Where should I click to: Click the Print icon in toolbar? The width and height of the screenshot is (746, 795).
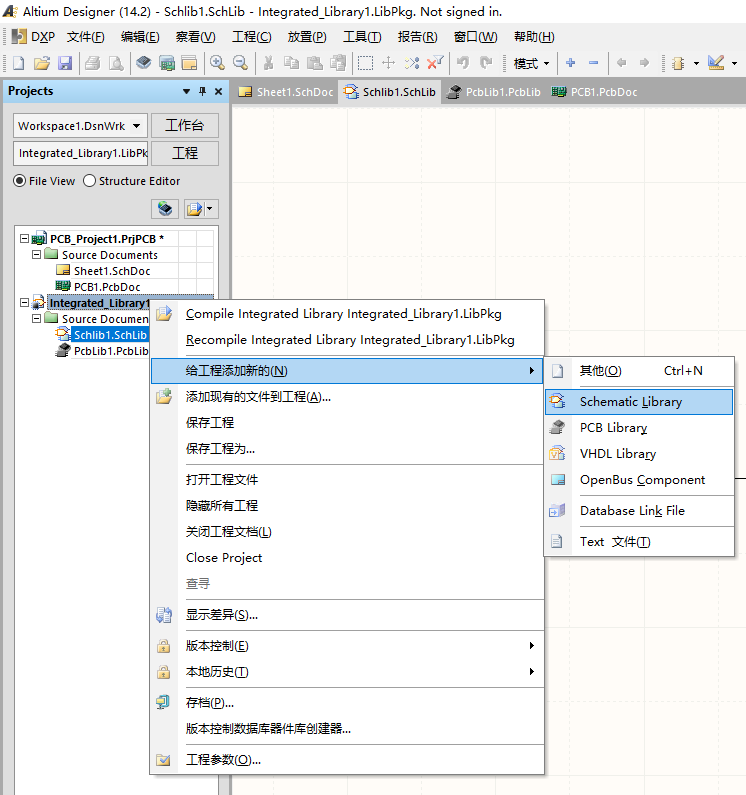[x=92, y=63]
